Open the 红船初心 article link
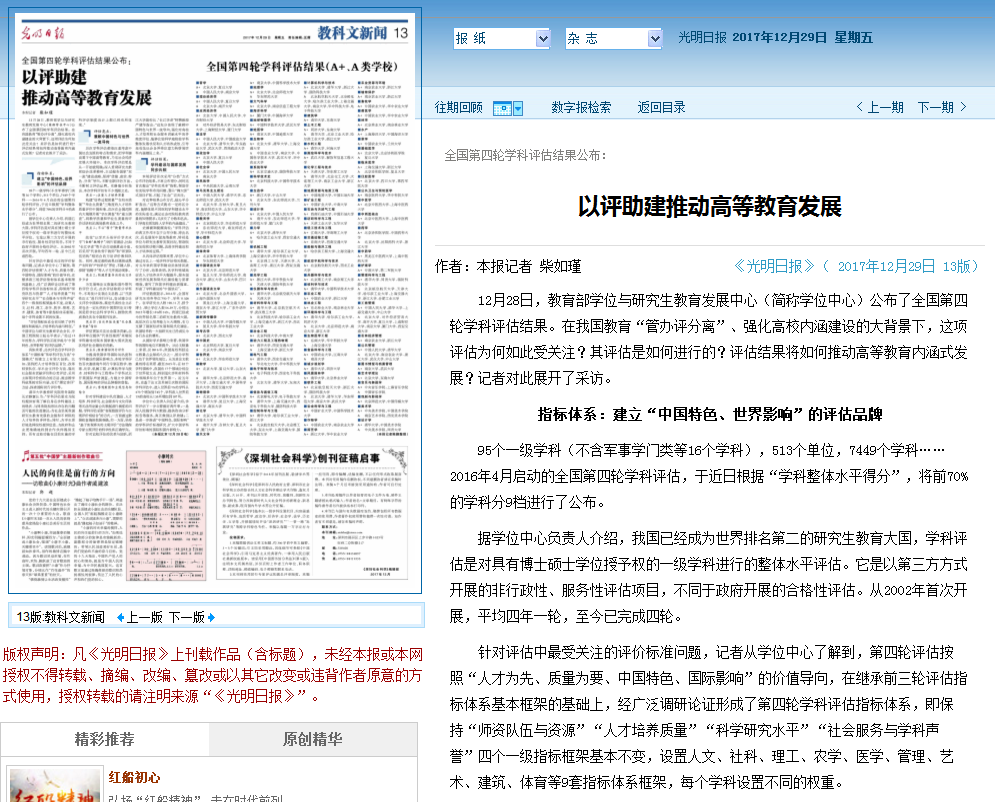The height and width of the screenshot is (802, 995). click(x=135, y=777)
